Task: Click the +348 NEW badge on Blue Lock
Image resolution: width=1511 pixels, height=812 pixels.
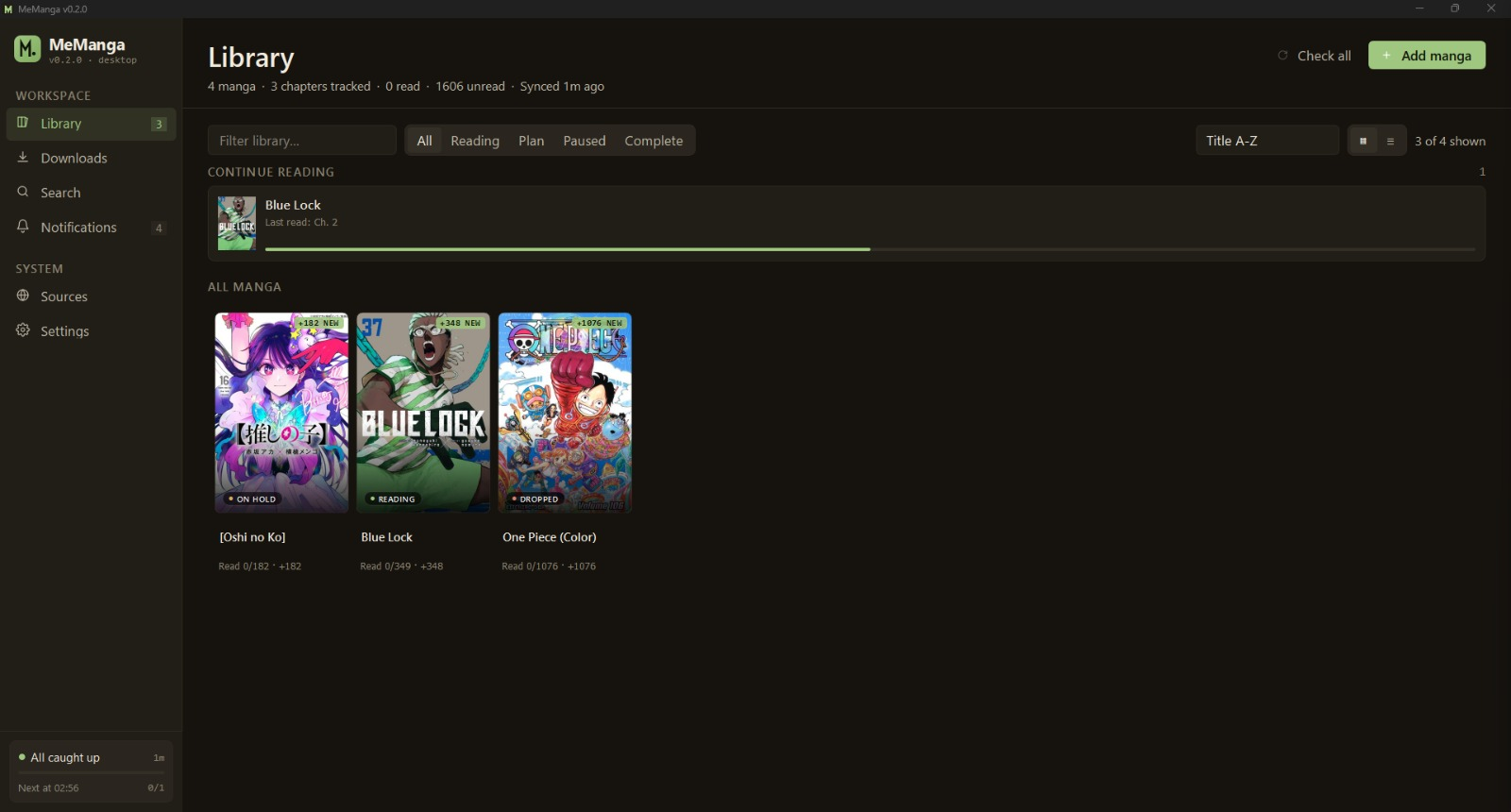Action: click(x=461, y=323)
